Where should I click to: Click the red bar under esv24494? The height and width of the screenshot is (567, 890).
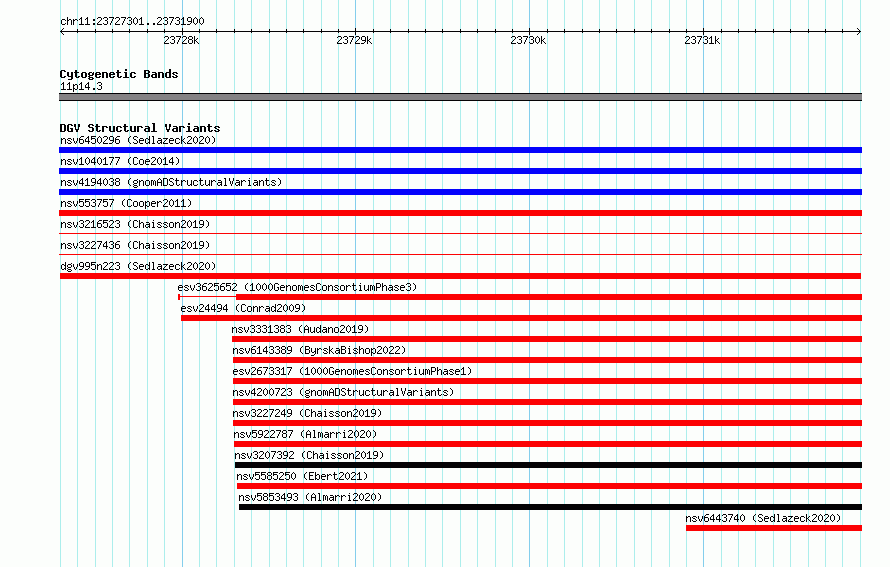(521, 318)
